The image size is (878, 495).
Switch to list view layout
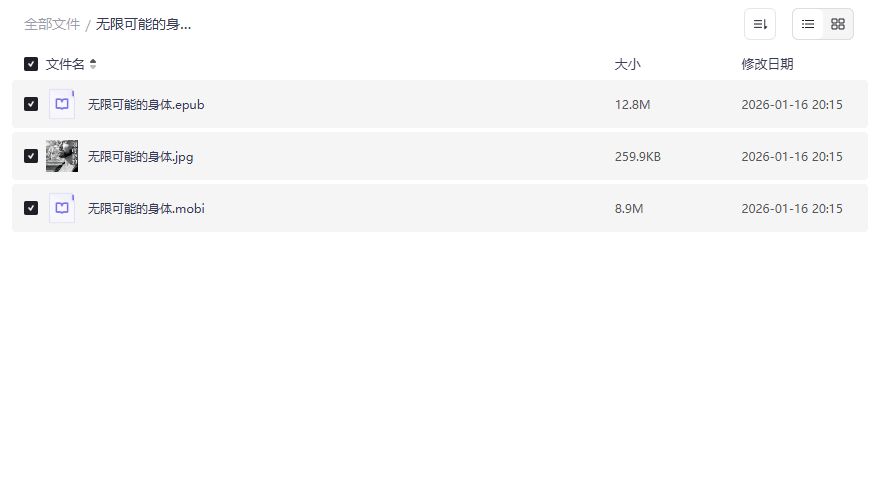808,24
